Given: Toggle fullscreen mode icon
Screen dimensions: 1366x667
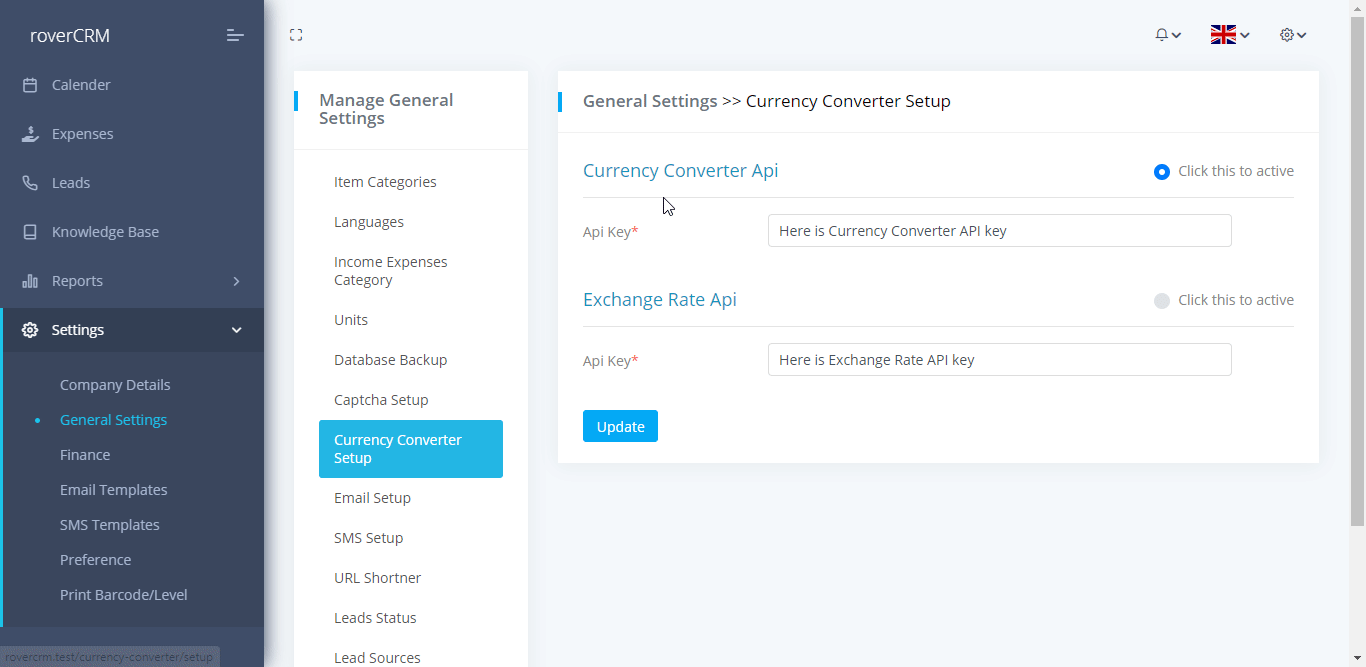Looking at the screenshot, I should (296, 35).
